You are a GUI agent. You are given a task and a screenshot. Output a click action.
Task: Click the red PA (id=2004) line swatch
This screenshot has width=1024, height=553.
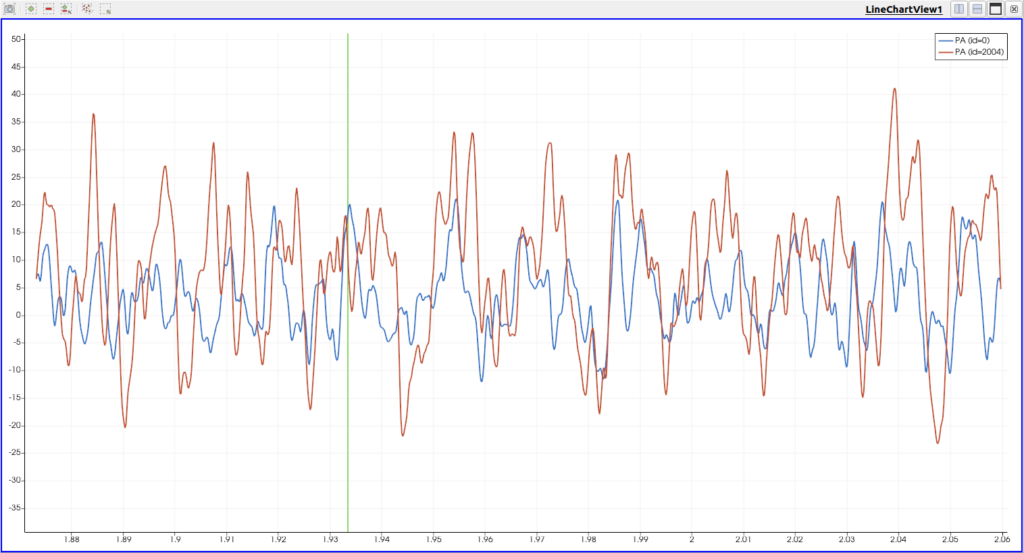click(x=945, y=52)
